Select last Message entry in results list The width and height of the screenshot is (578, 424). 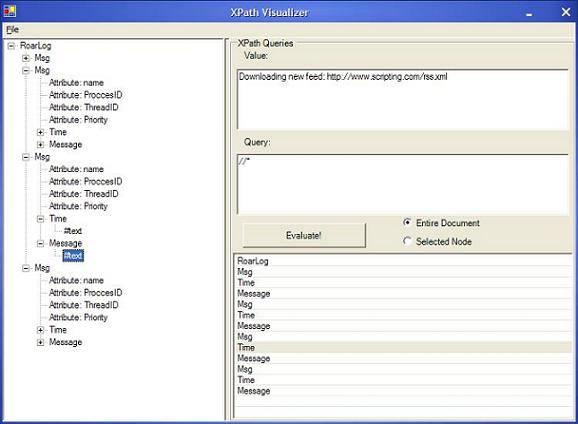[254, 391]
